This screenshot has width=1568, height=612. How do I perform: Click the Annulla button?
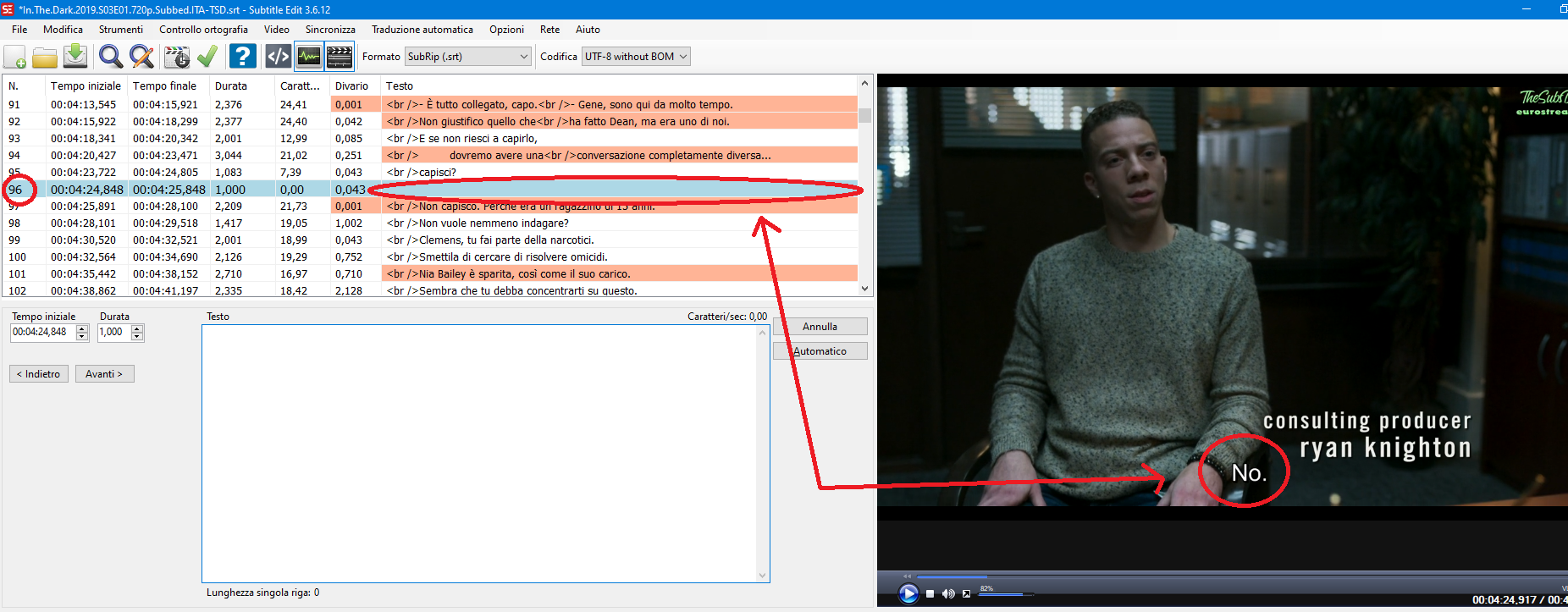[x=820, y=327]
